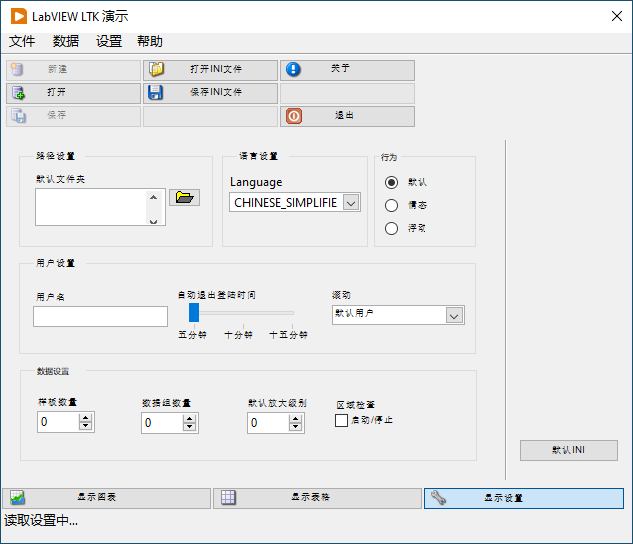Increase the 样板数量 value
Viewport: 633px width, 544px height.
click(85, 418)
